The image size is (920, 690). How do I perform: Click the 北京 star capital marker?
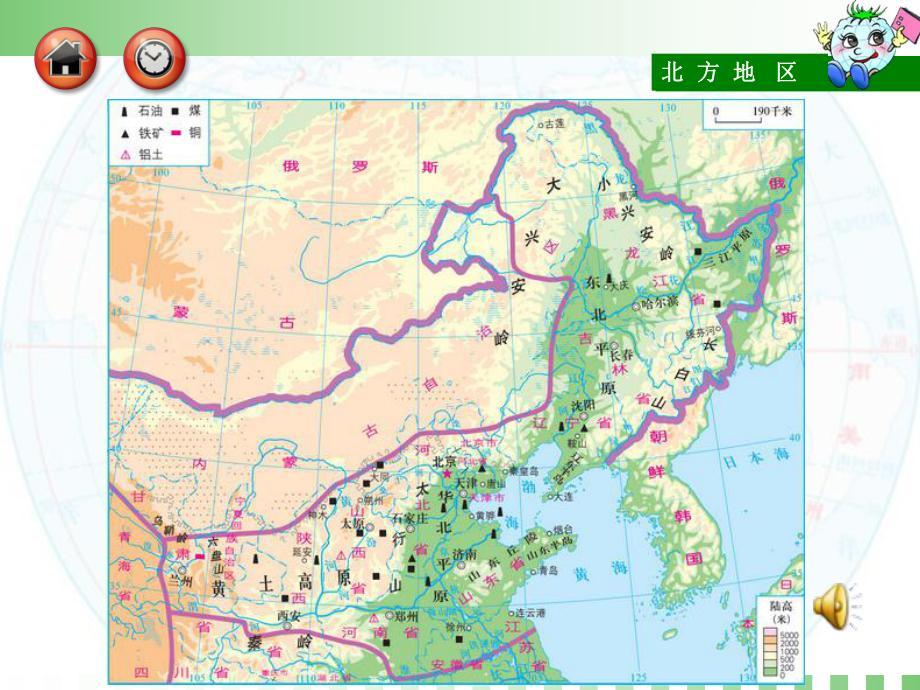(x=447, y=473)
